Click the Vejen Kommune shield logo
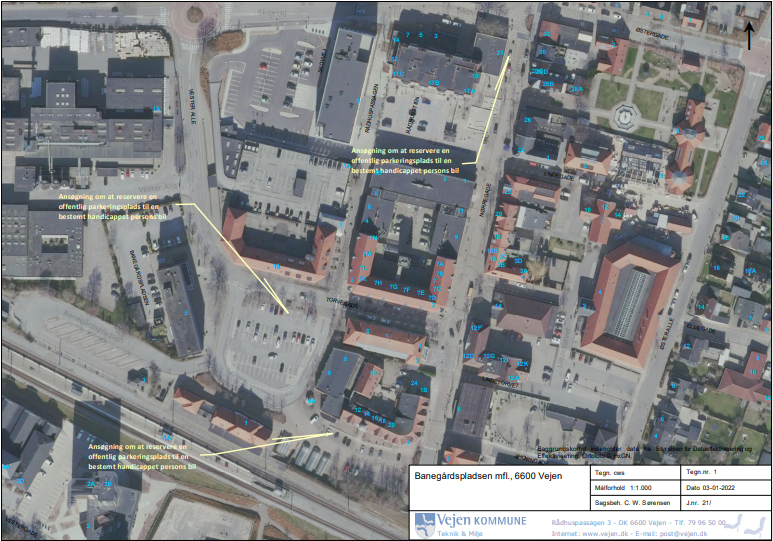The height and width of the screenshot is (541, 773). pos(424,525)
